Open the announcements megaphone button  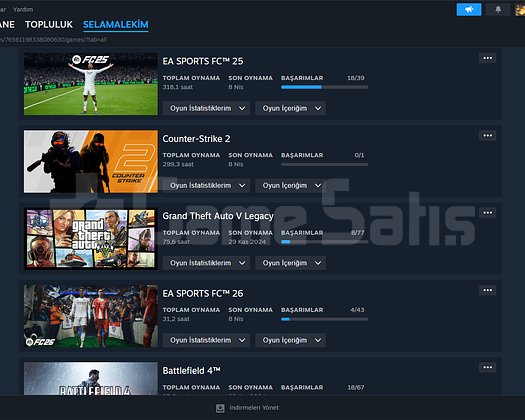(469, 10)
